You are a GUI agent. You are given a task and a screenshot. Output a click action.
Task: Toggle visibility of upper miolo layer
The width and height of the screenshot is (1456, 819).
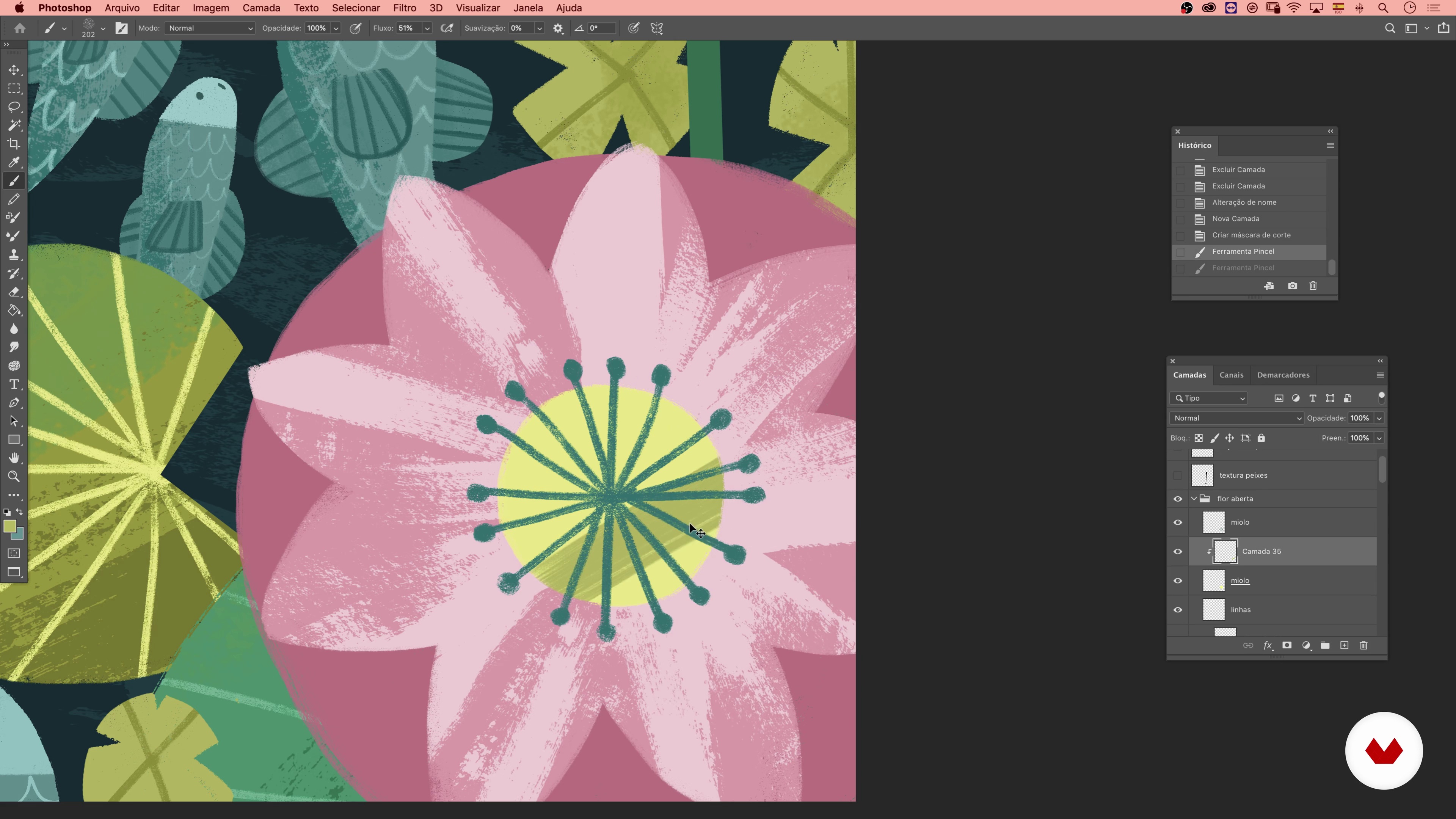pyautogui.click(x=1178, y=522)
